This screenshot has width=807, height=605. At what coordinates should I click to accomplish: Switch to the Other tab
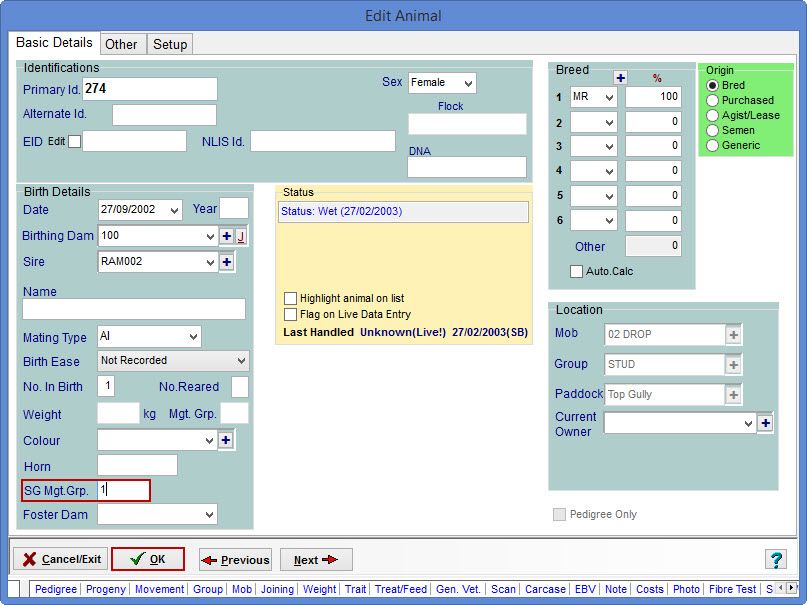(x=121, y=44)
